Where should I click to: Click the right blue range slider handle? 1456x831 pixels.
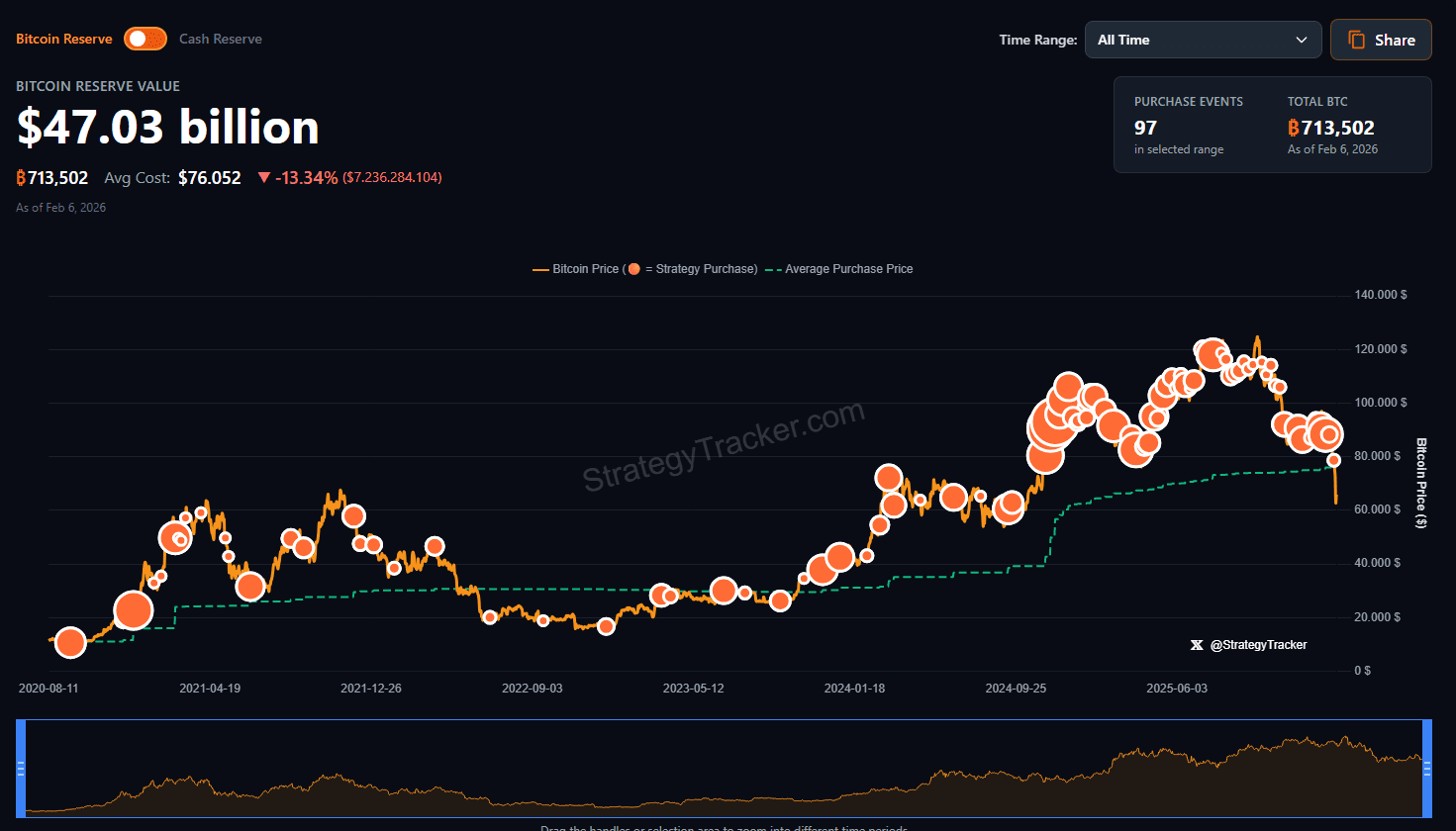1427,769
